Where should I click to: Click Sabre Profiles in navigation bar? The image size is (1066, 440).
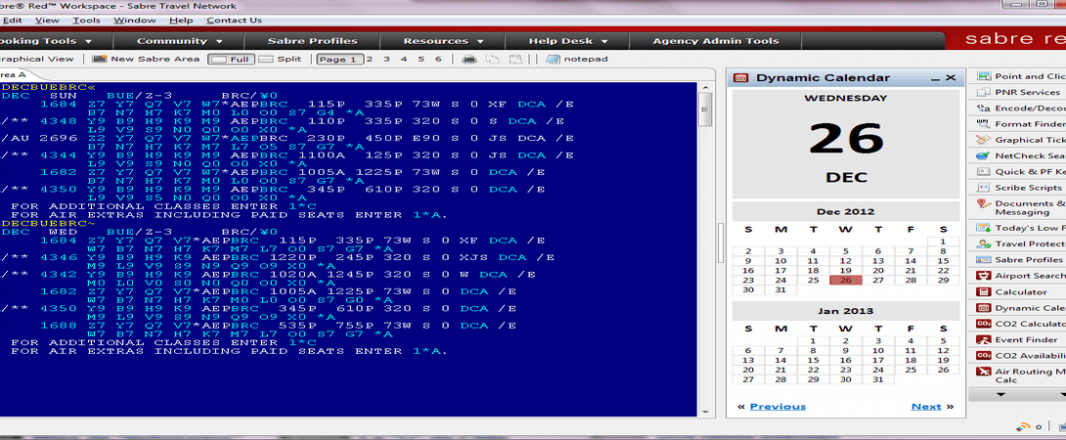313,41
